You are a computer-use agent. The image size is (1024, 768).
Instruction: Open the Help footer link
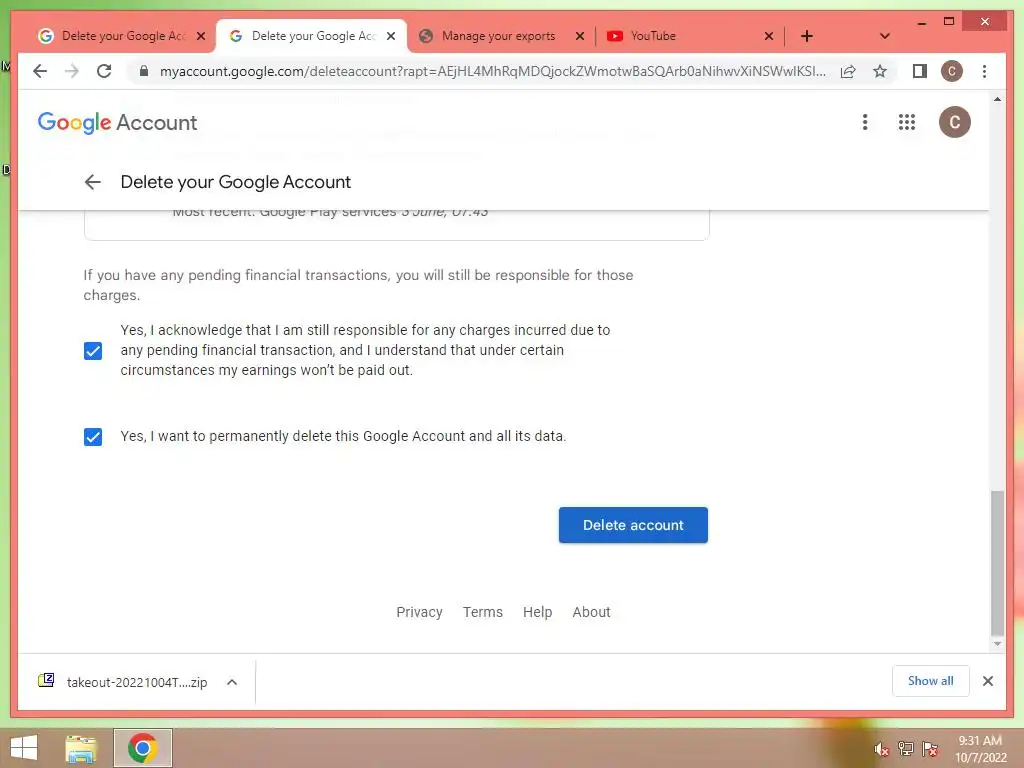[537, 612]
